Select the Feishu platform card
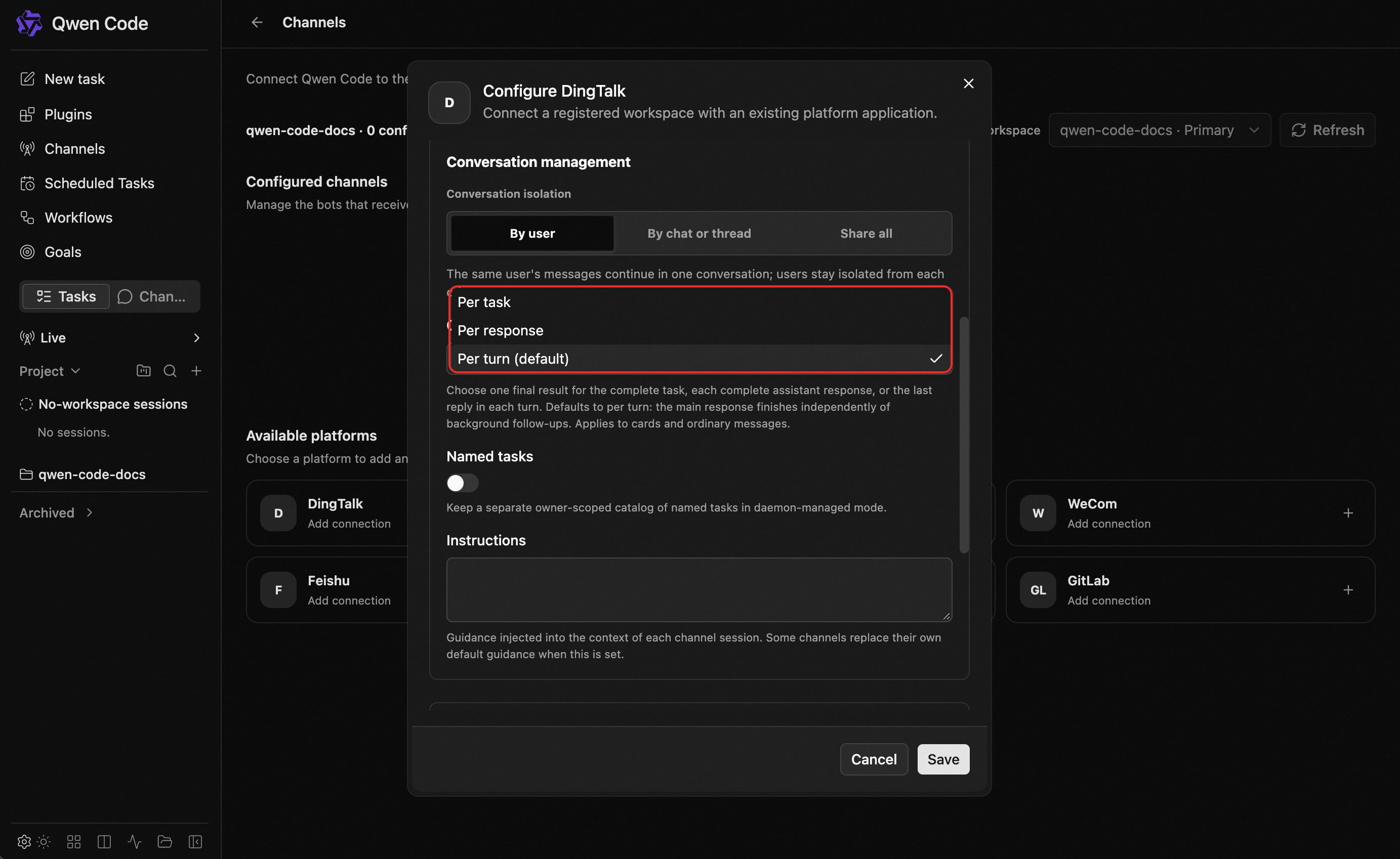This screenshot has width=1400, height=859. click(327, 590)
